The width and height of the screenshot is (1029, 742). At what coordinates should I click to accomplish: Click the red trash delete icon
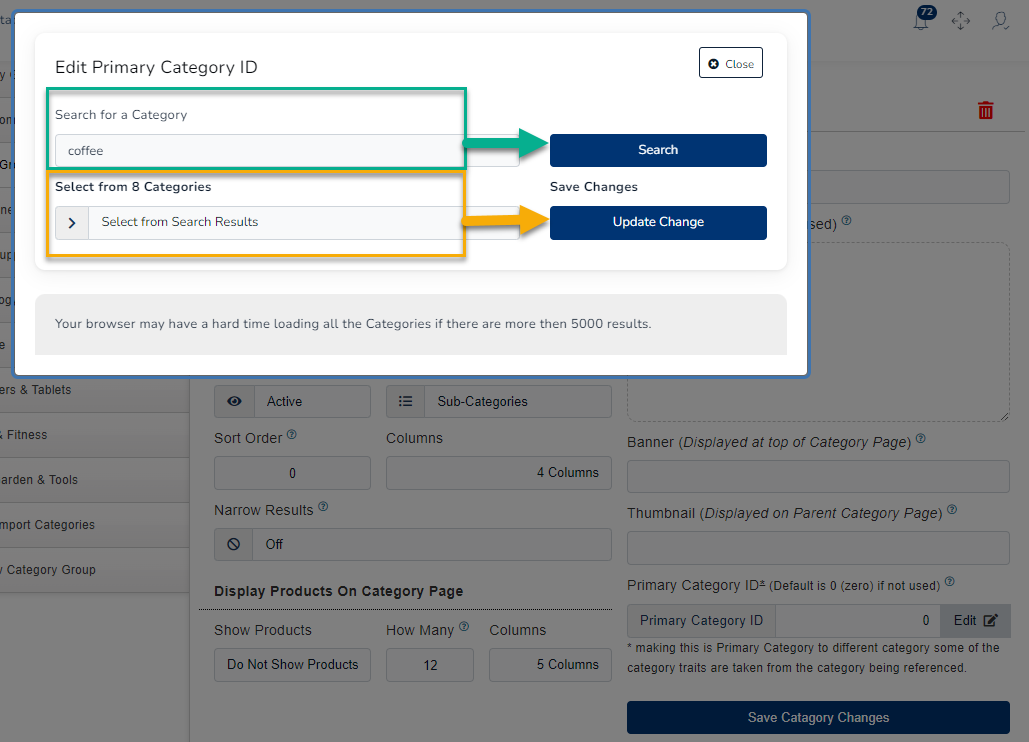[986, 111]
